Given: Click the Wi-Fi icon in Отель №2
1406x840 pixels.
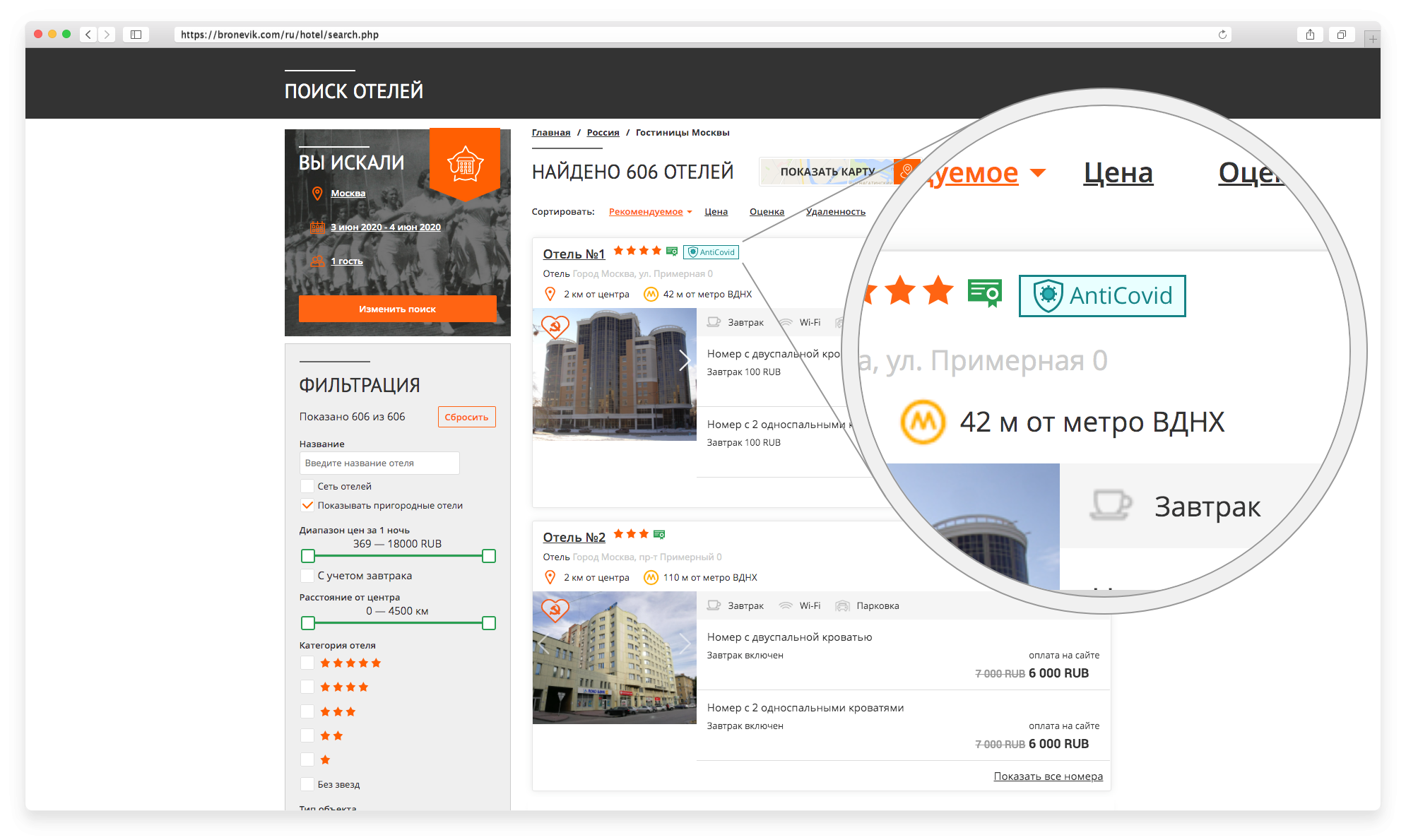Looking at the screenshot, I should pos(785,606).
